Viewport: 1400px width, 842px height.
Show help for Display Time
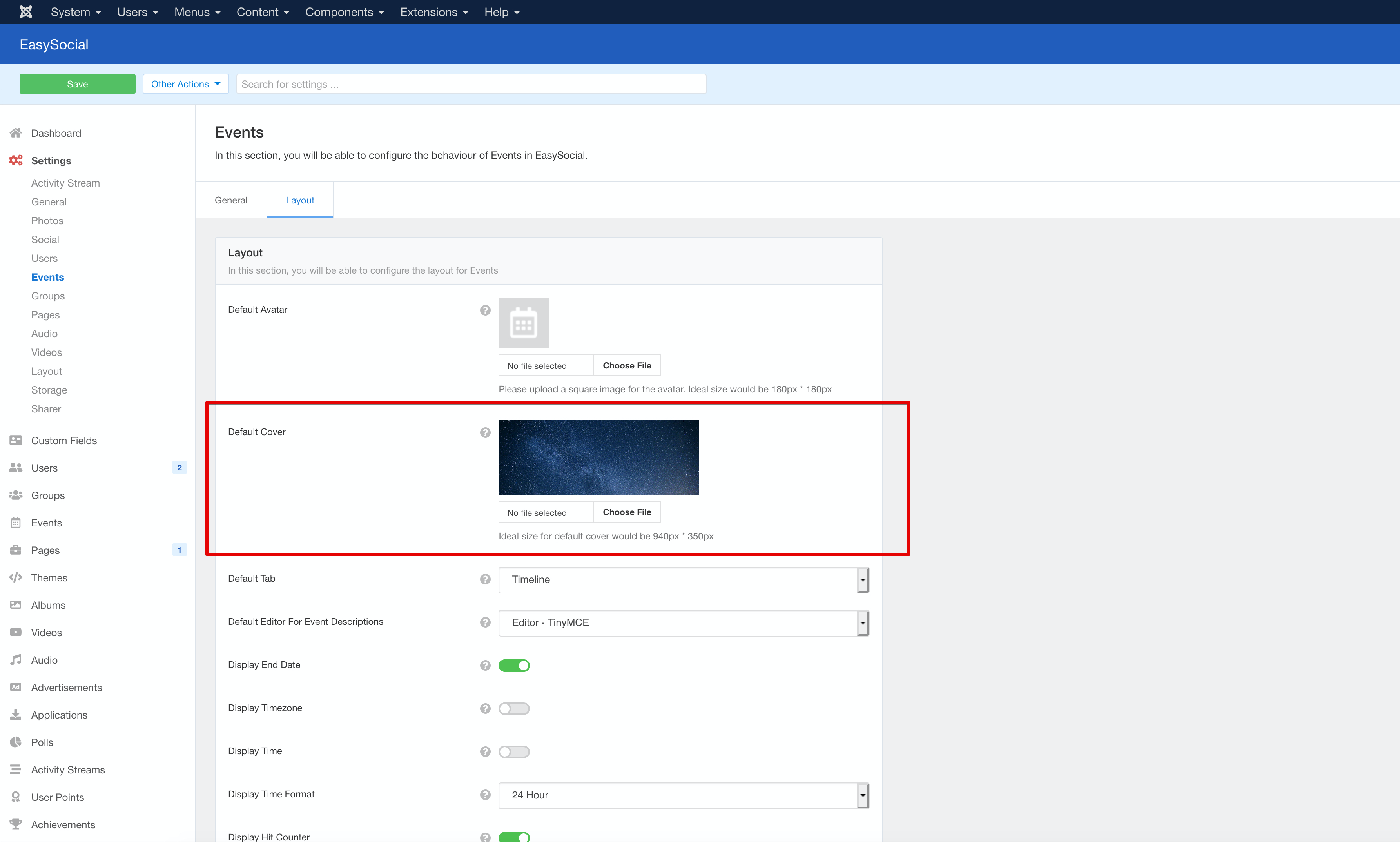click(485, 752)
